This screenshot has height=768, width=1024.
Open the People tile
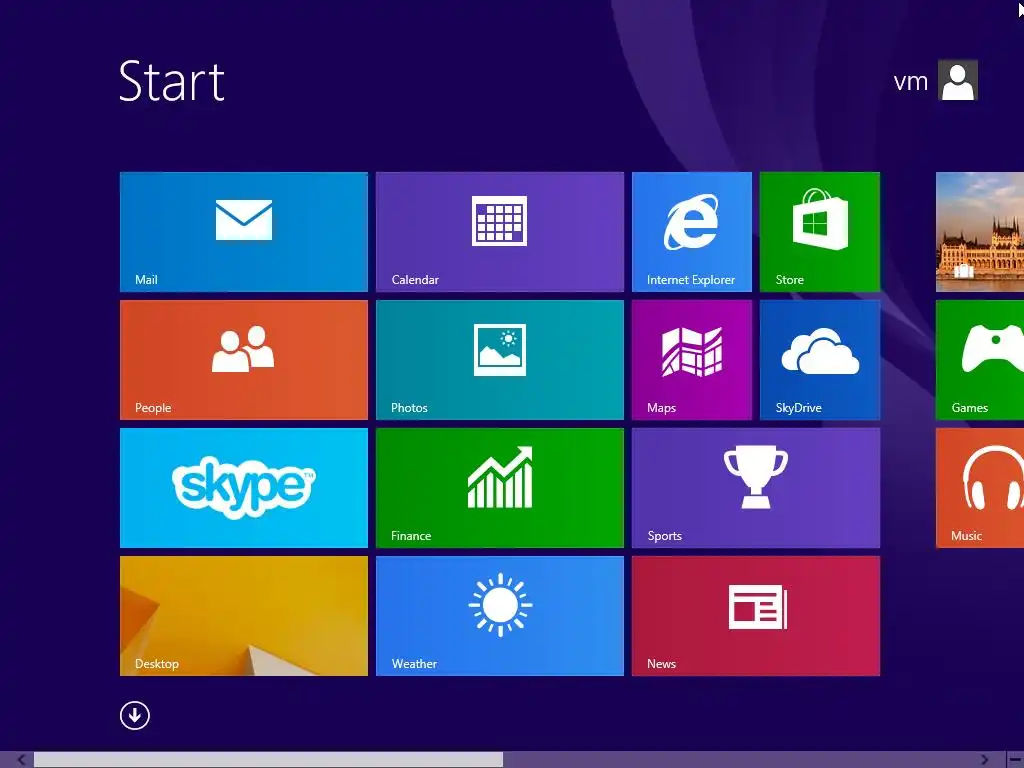coord(244,360)
